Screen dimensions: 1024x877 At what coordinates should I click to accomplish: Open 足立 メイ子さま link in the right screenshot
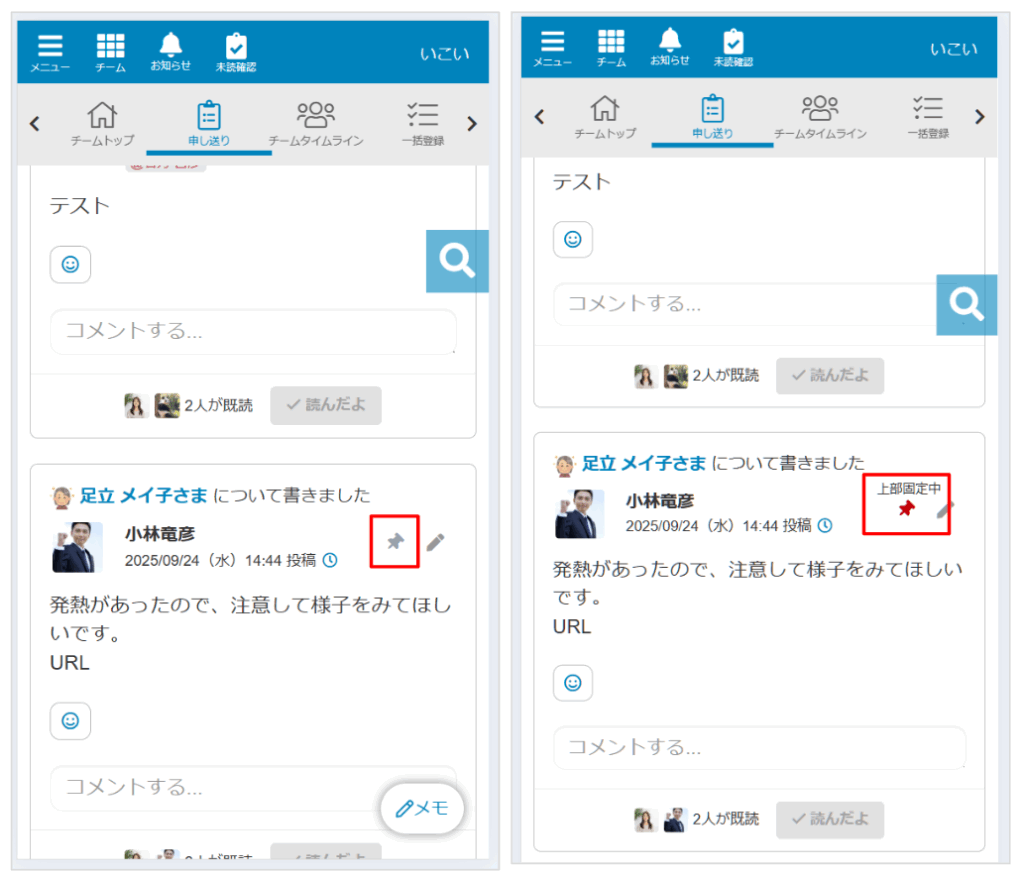644,463
